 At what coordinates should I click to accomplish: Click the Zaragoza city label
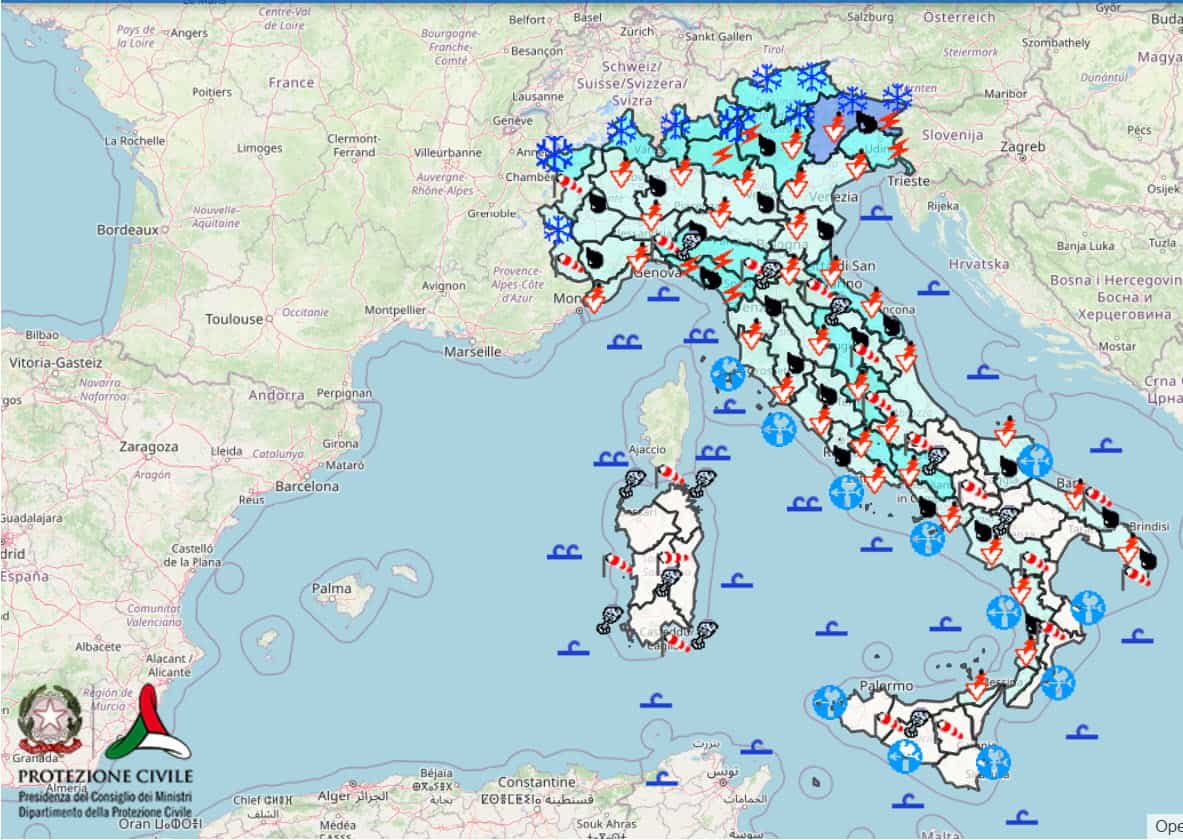(149, 447)
